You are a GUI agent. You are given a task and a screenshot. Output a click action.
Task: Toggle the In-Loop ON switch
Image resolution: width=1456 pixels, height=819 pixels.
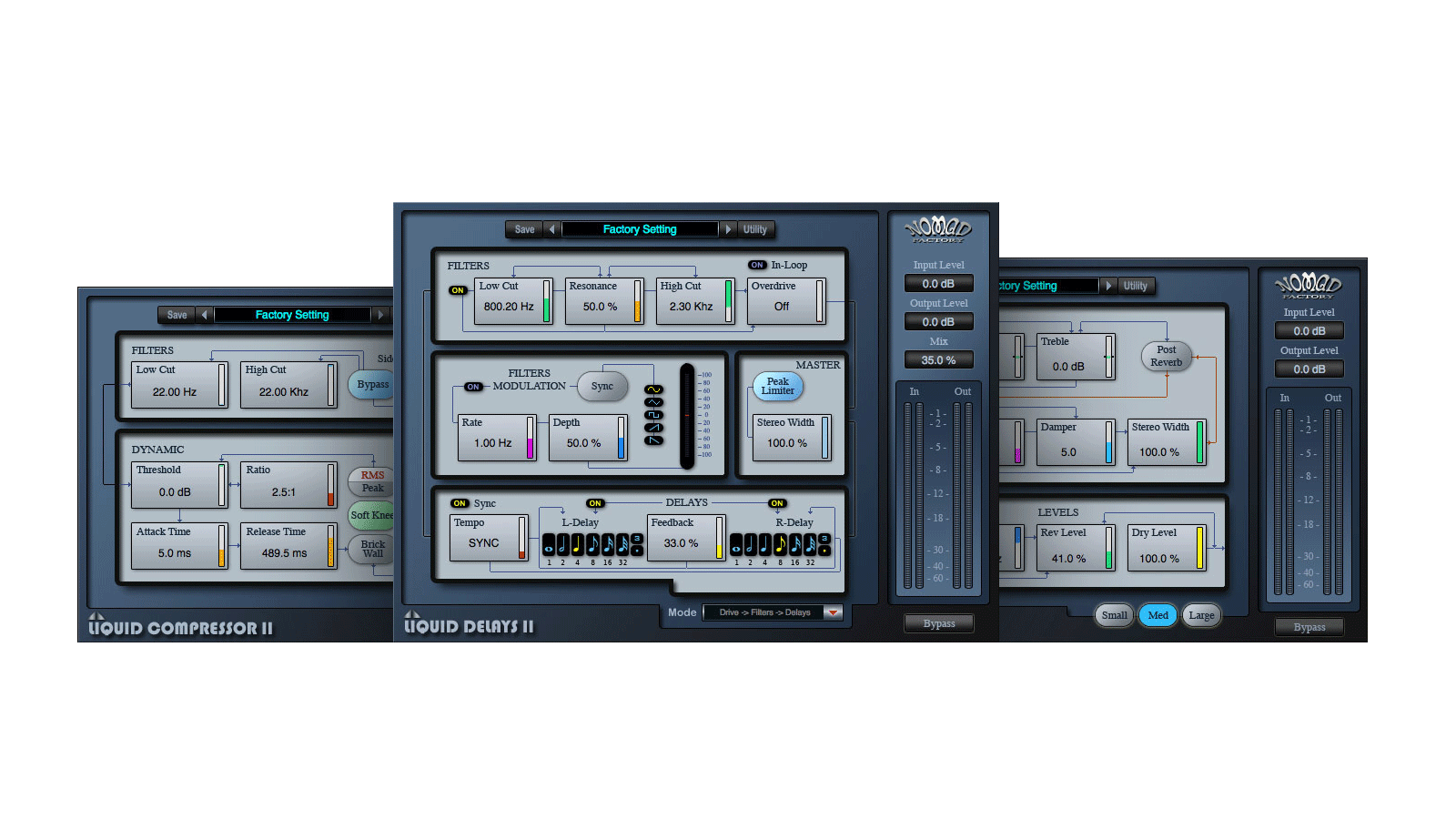point(757,265)
